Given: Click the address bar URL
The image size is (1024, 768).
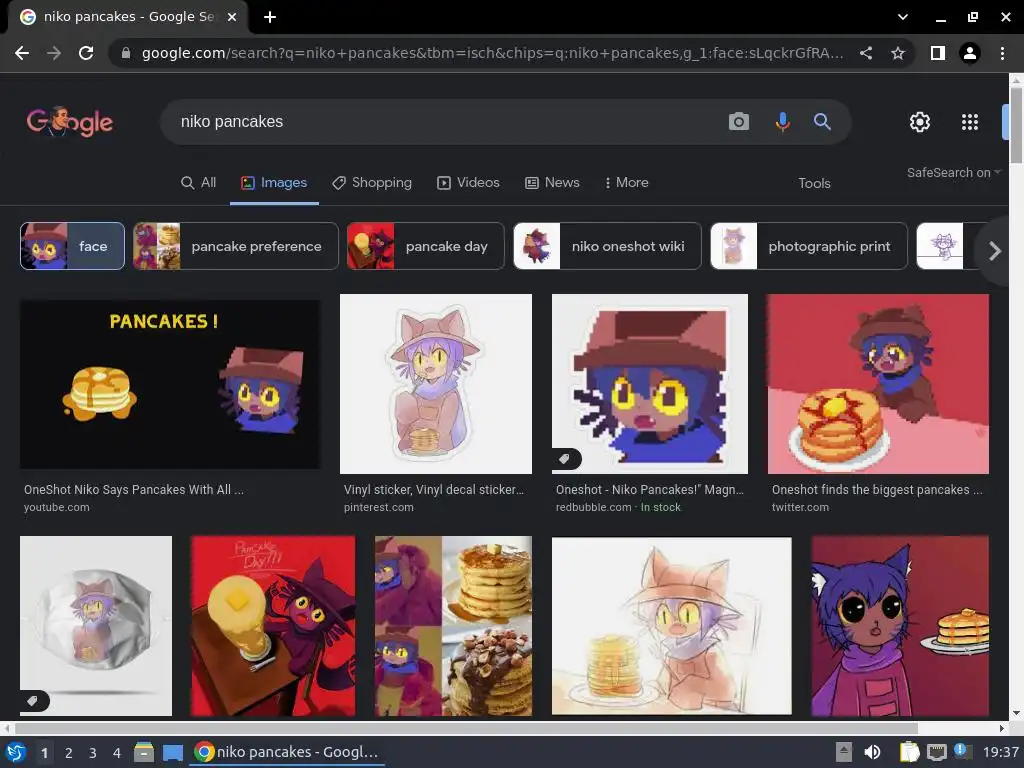Looking at the screenshot, I should [x=492, y=53].
